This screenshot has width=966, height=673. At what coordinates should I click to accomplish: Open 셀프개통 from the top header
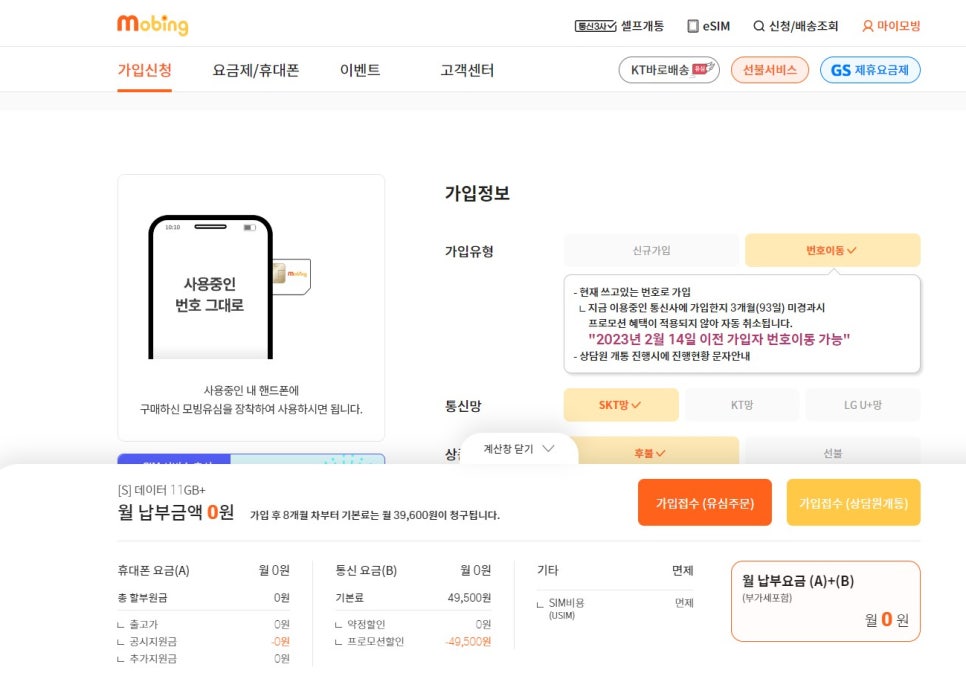[x=642, y=26]
